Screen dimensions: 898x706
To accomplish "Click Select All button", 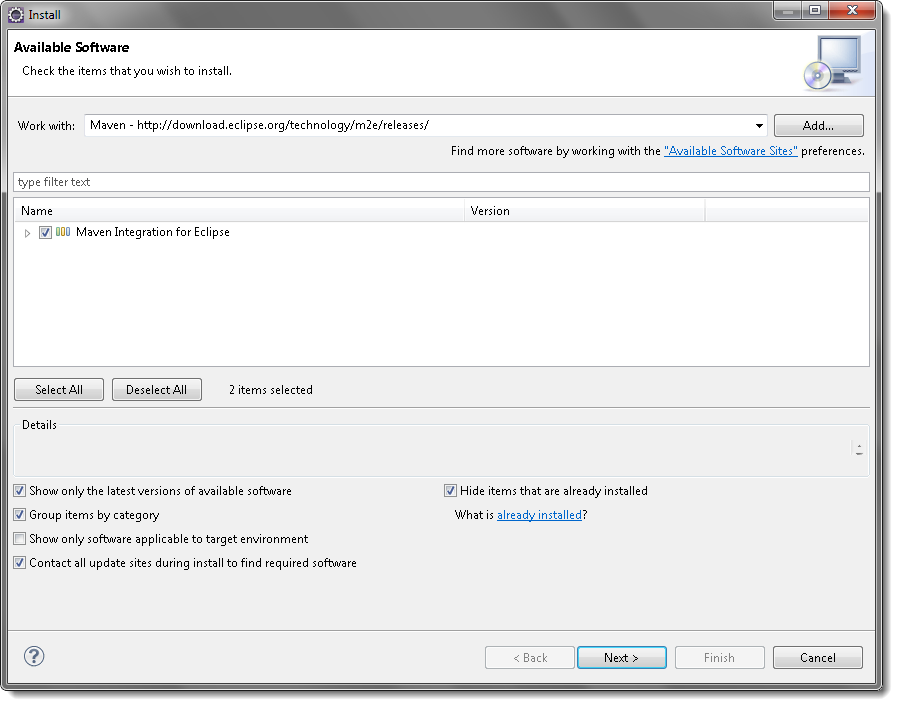I will [59, 390].
